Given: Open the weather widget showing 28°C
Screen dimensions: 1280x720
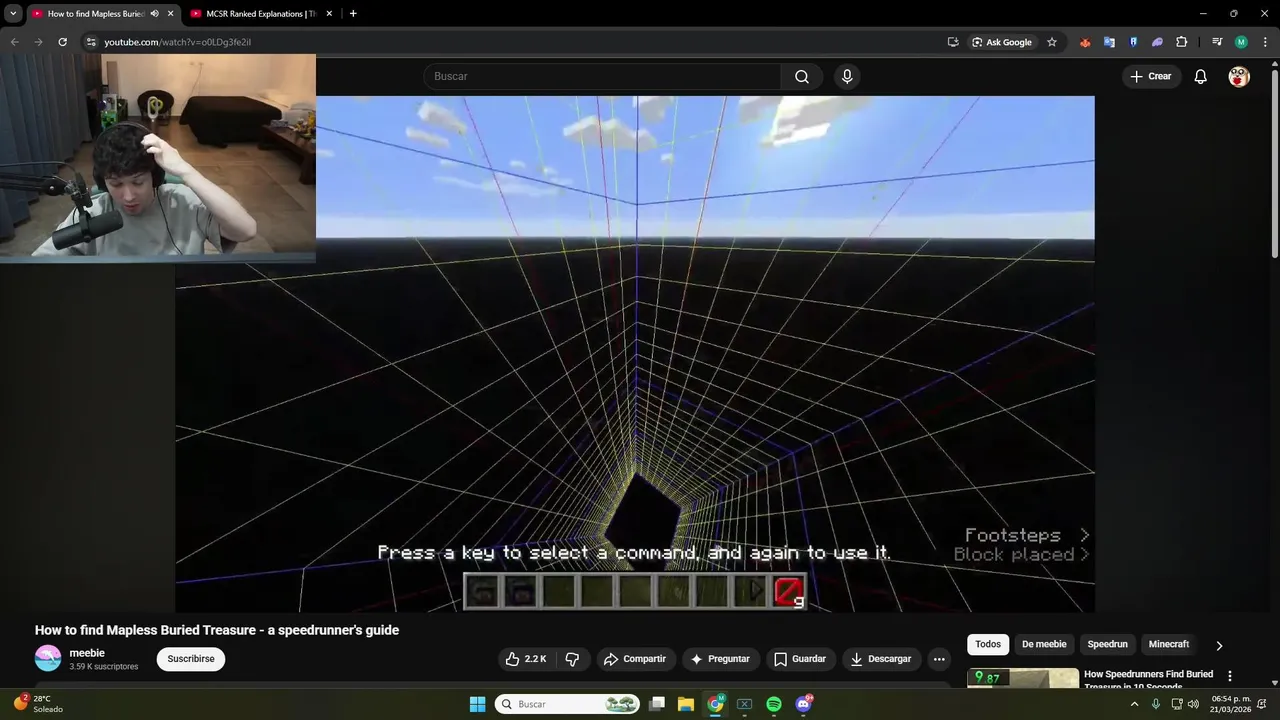Looking at the screenshot, I should click(38, 703).
